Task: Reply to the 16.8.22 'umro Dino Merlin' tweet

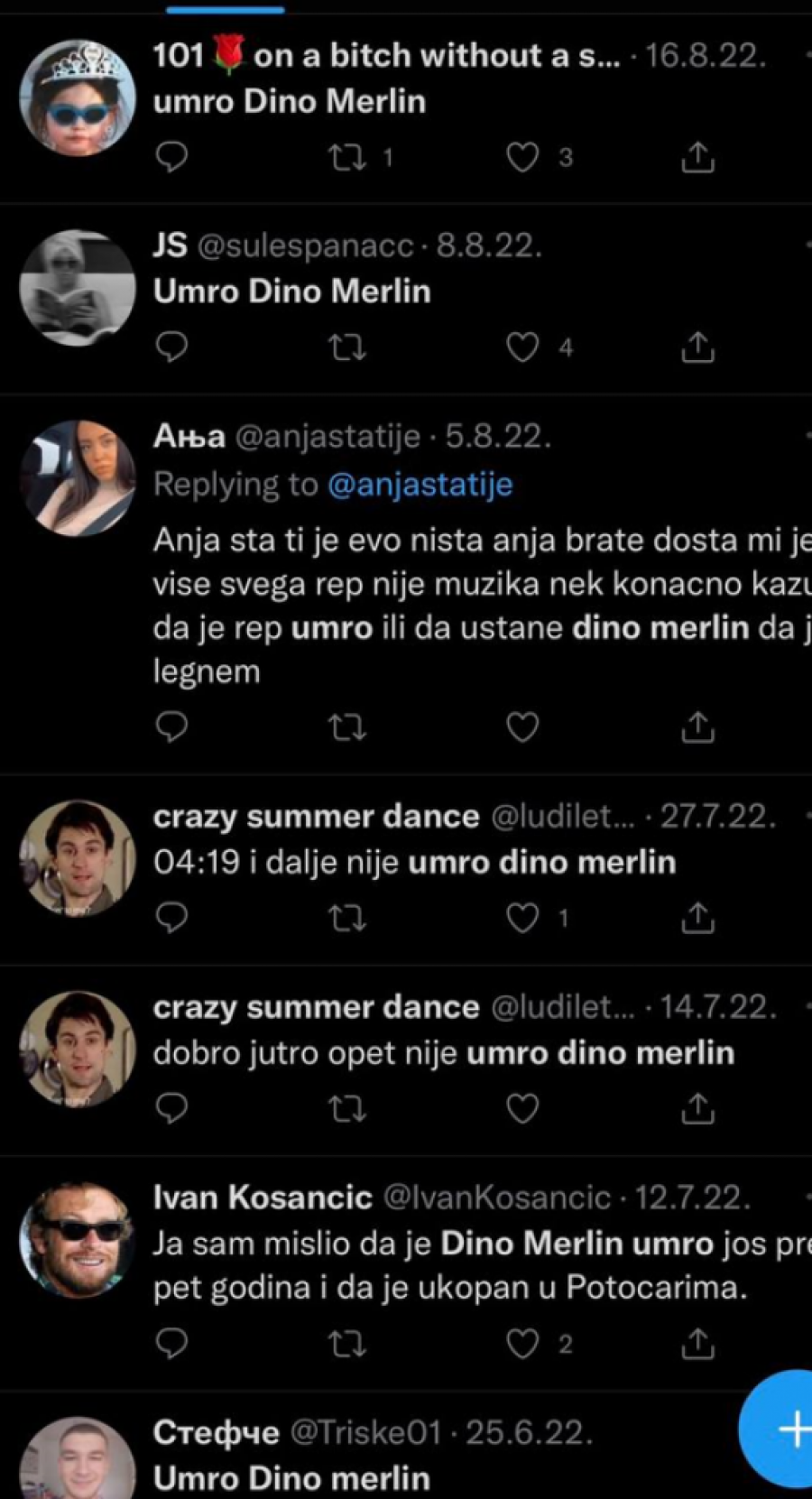Action: pyautogui.click(x=171, y=157)
